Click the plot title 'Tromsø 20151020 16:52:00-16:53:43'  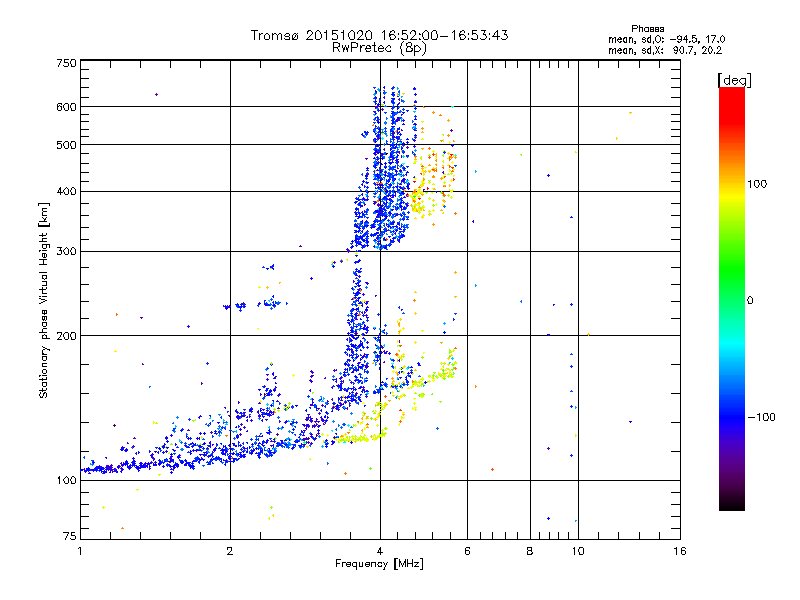[379, 35]
